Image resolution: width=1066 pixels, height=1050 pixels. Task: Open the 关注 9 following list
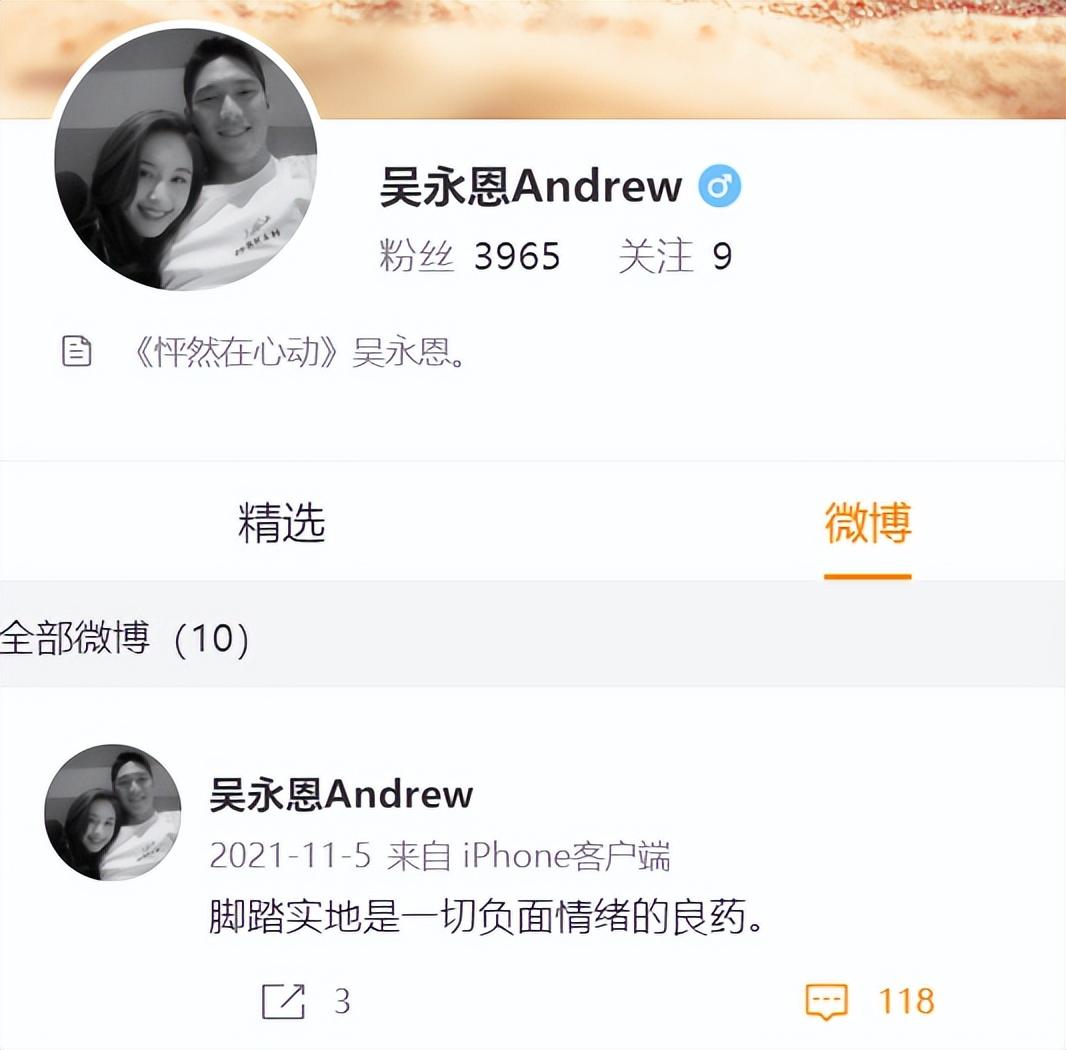pyautogui.click(x=675, y=256)
